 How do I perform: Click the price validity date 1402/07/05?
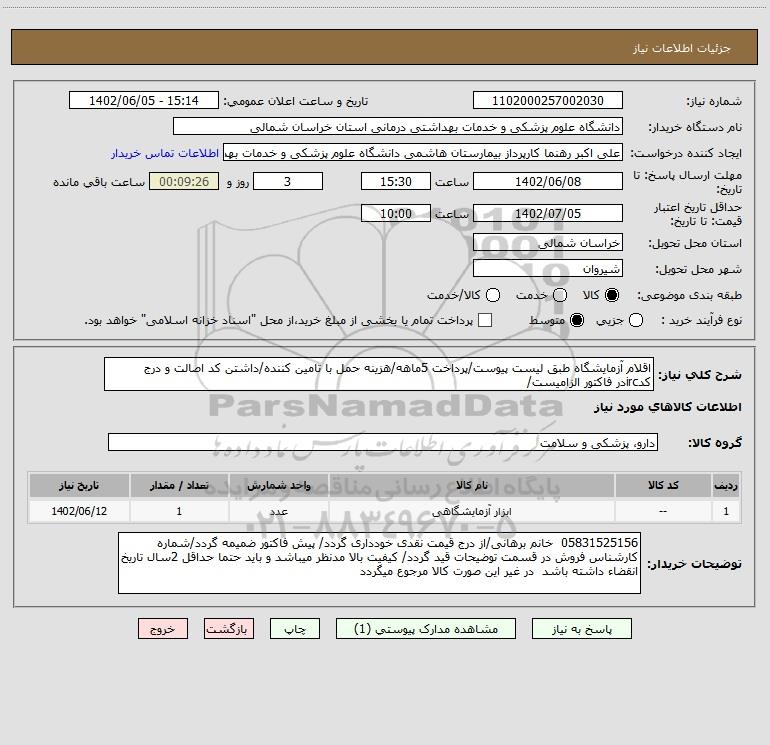tap(548, 213)
